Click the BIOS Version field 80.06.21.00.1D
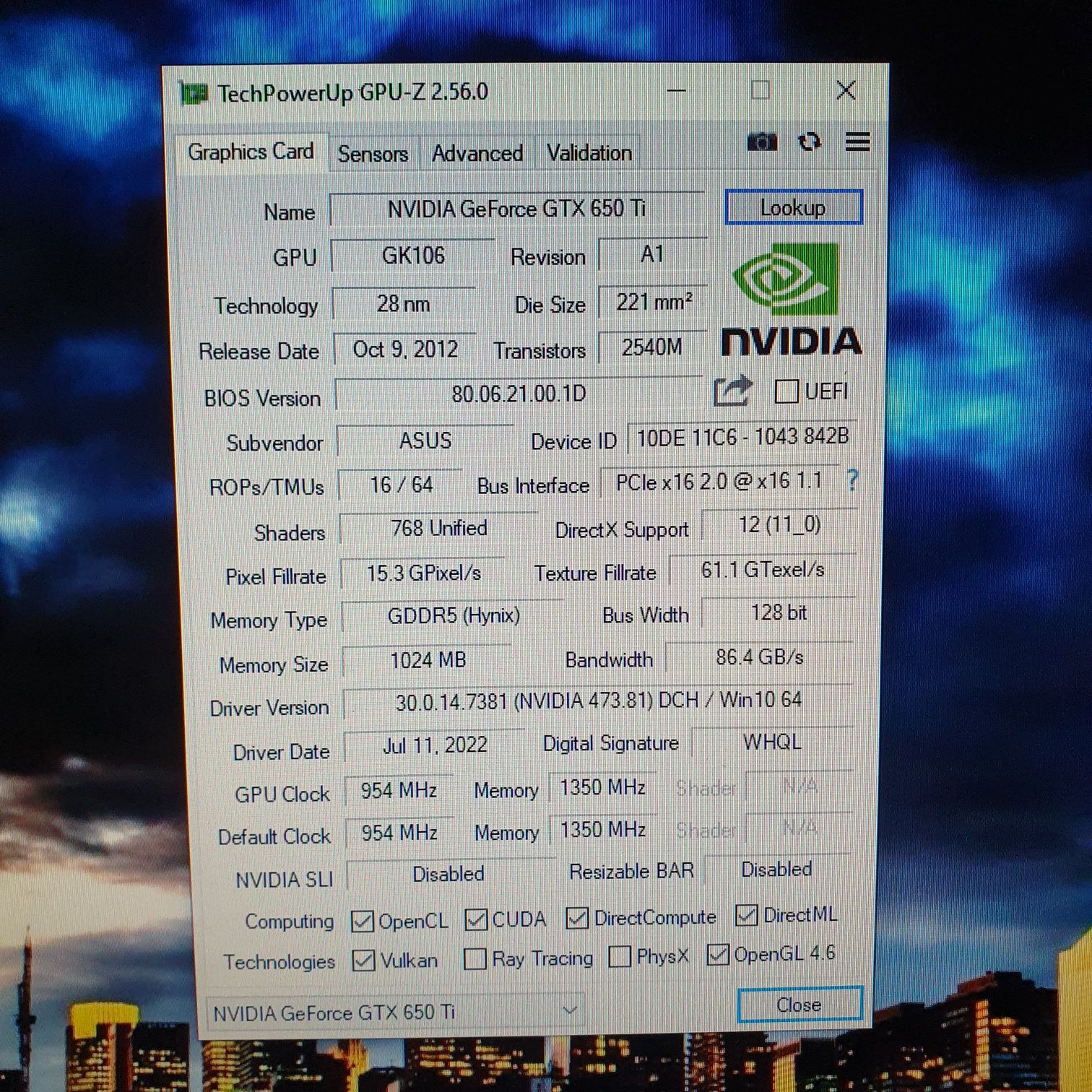The height and width of the screenshot is (1092, 1092). point(519,394)
